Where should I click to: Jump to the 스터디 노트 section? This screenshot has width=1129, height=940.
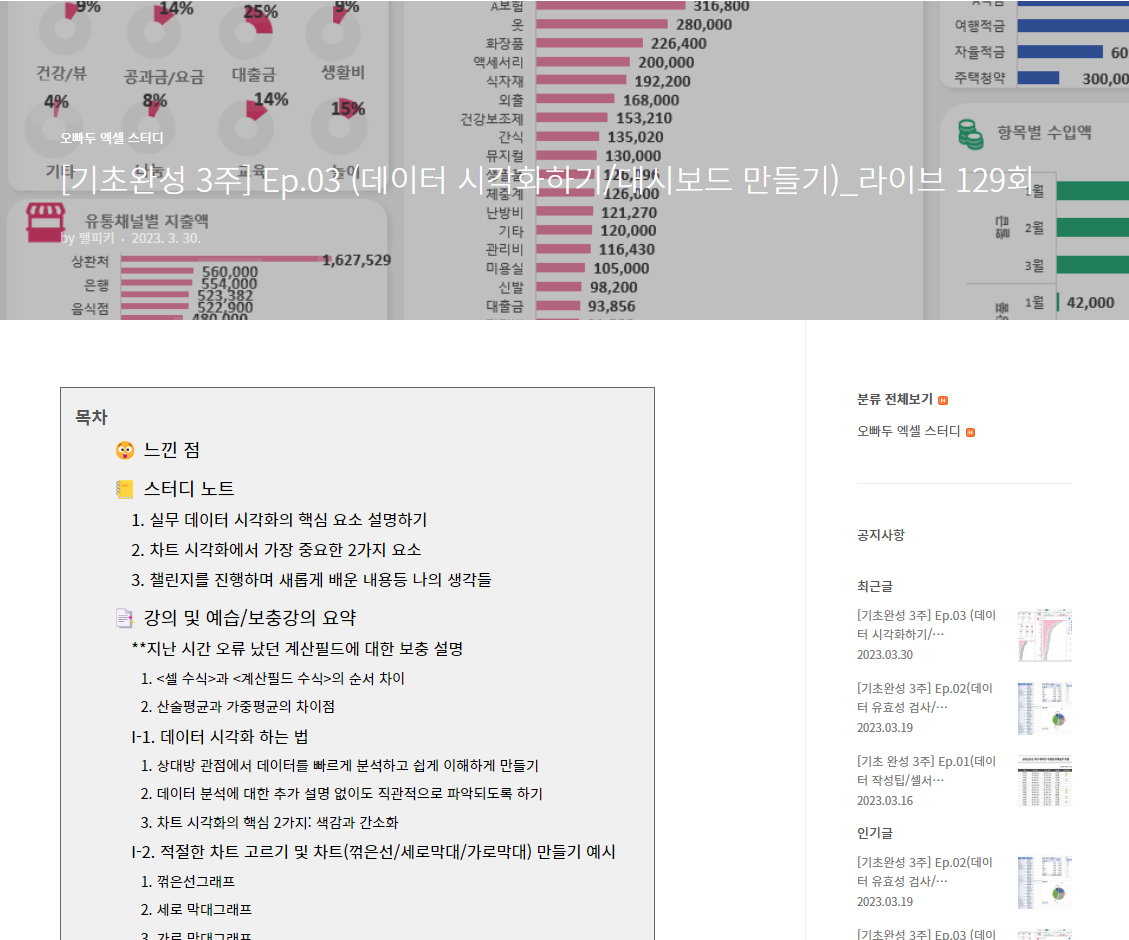coord(189,489)
